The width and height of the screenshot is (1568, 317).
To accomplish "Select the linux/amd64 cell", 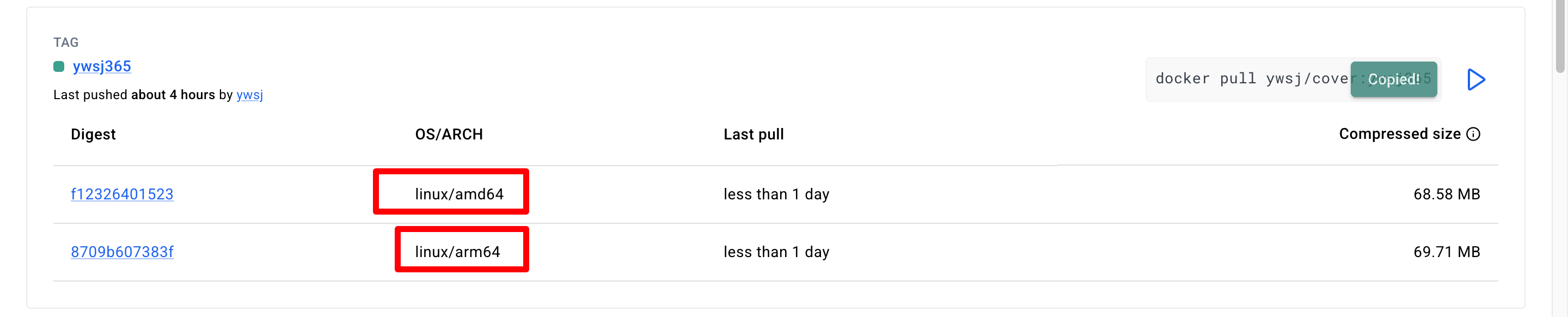I will [x=459, y=194].
